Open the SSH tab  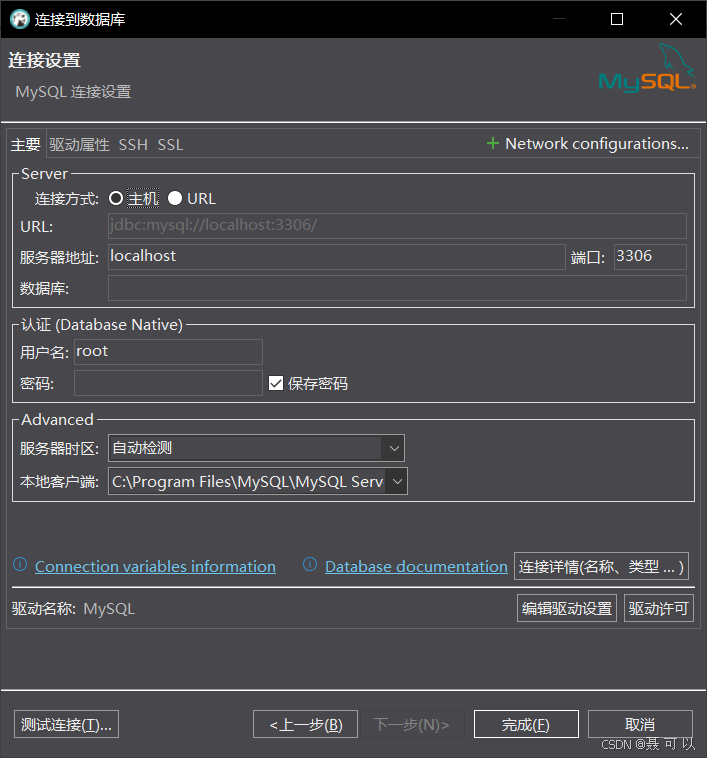point(133,145)
